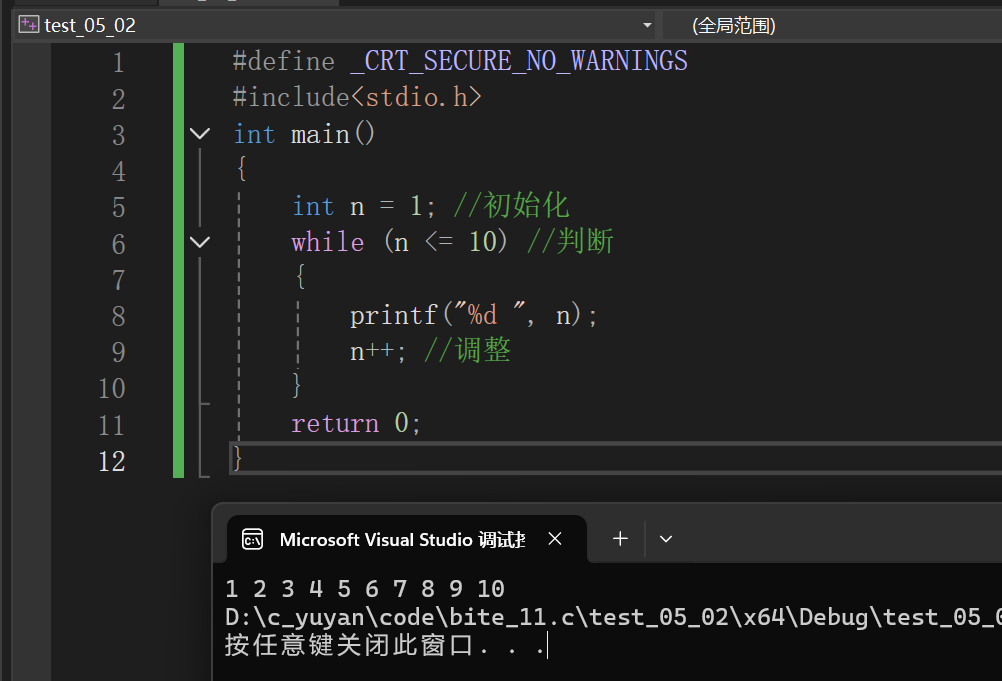Screen dimensions: 1002x681
Task: Click the #define directive keyword
Action: tap(284, 61)
